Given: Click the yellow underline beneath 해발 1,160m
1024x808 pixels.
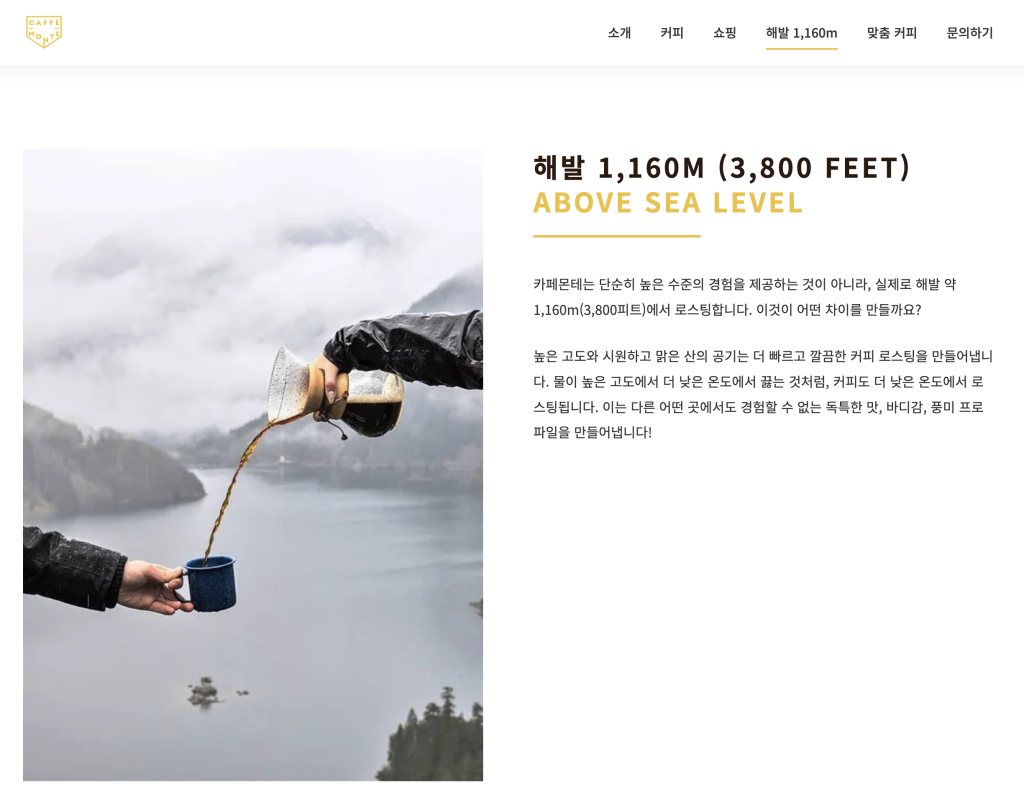Looking at the screenshot, I should click(x=801, y=48).
